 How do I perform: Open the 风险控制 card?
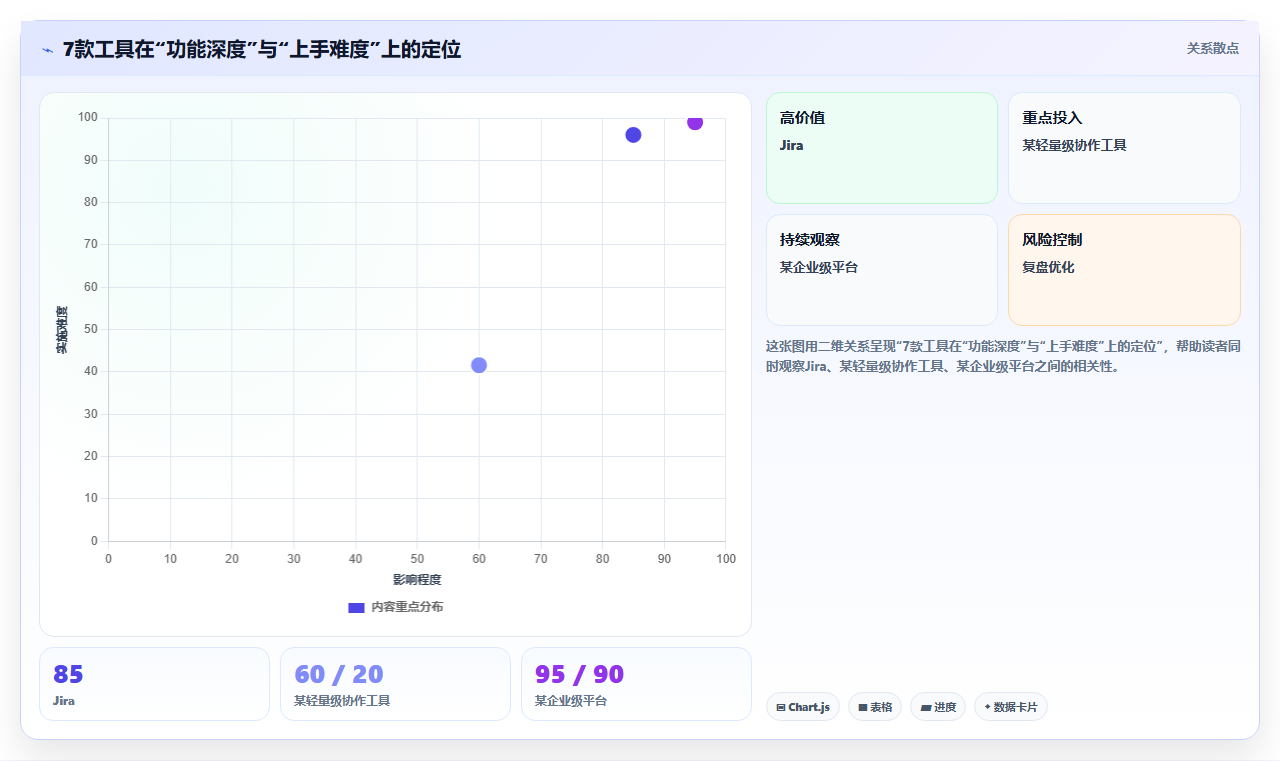pos(1124,270)
